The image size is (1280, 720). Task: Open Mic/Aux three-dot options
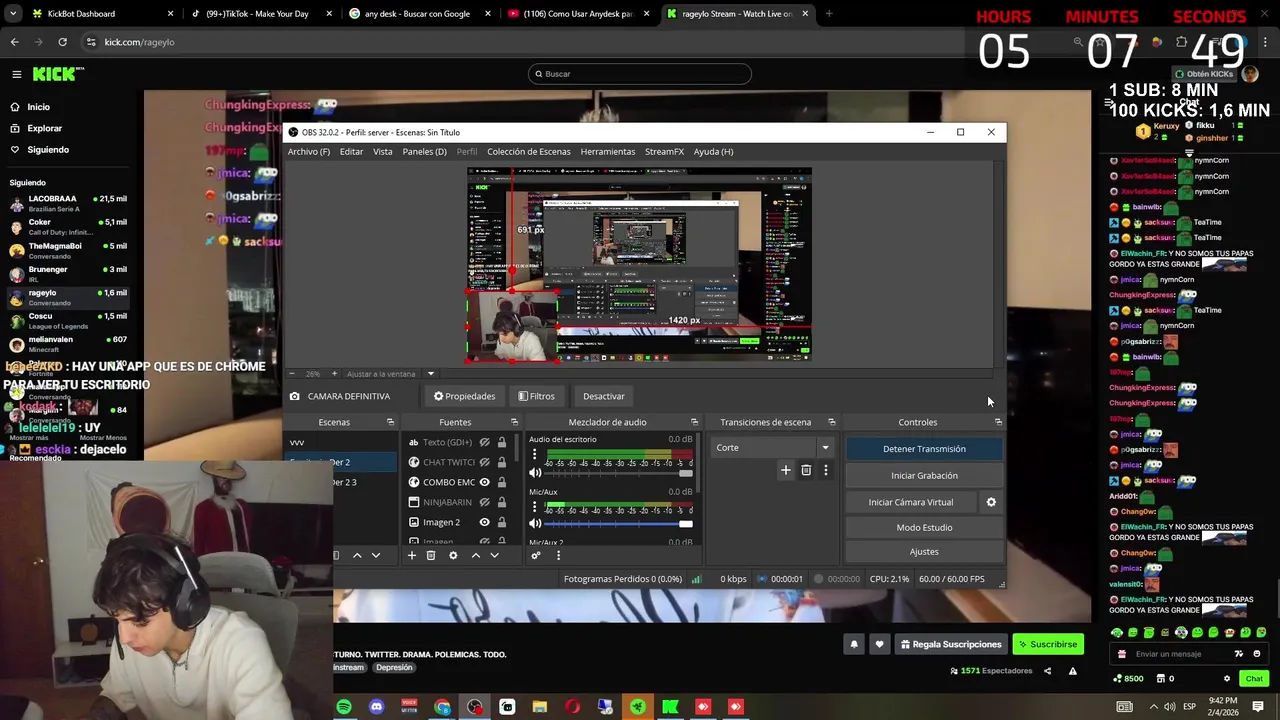tap(534, 507)
